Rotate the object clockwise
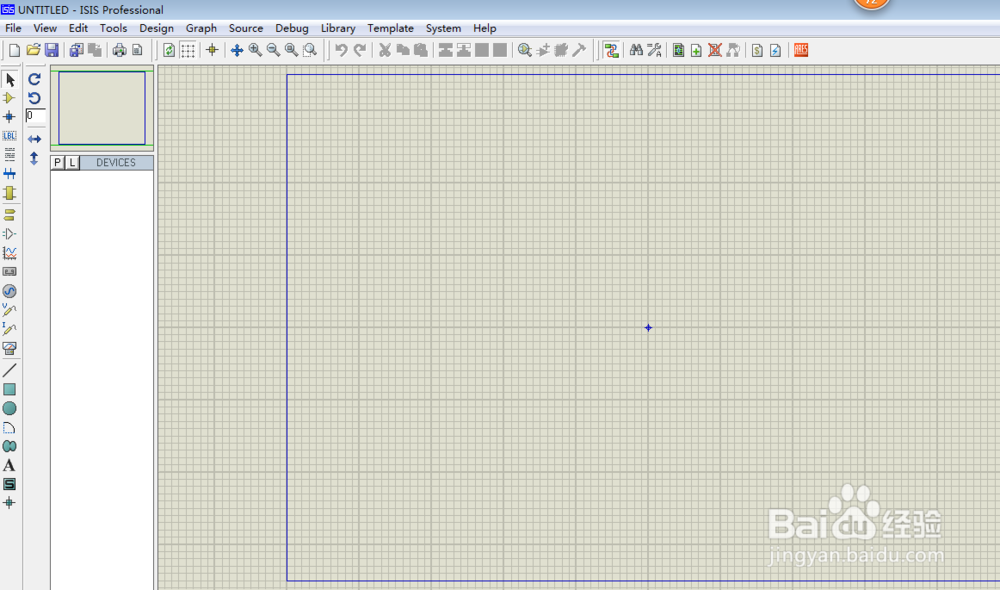 tap(34, 79)
